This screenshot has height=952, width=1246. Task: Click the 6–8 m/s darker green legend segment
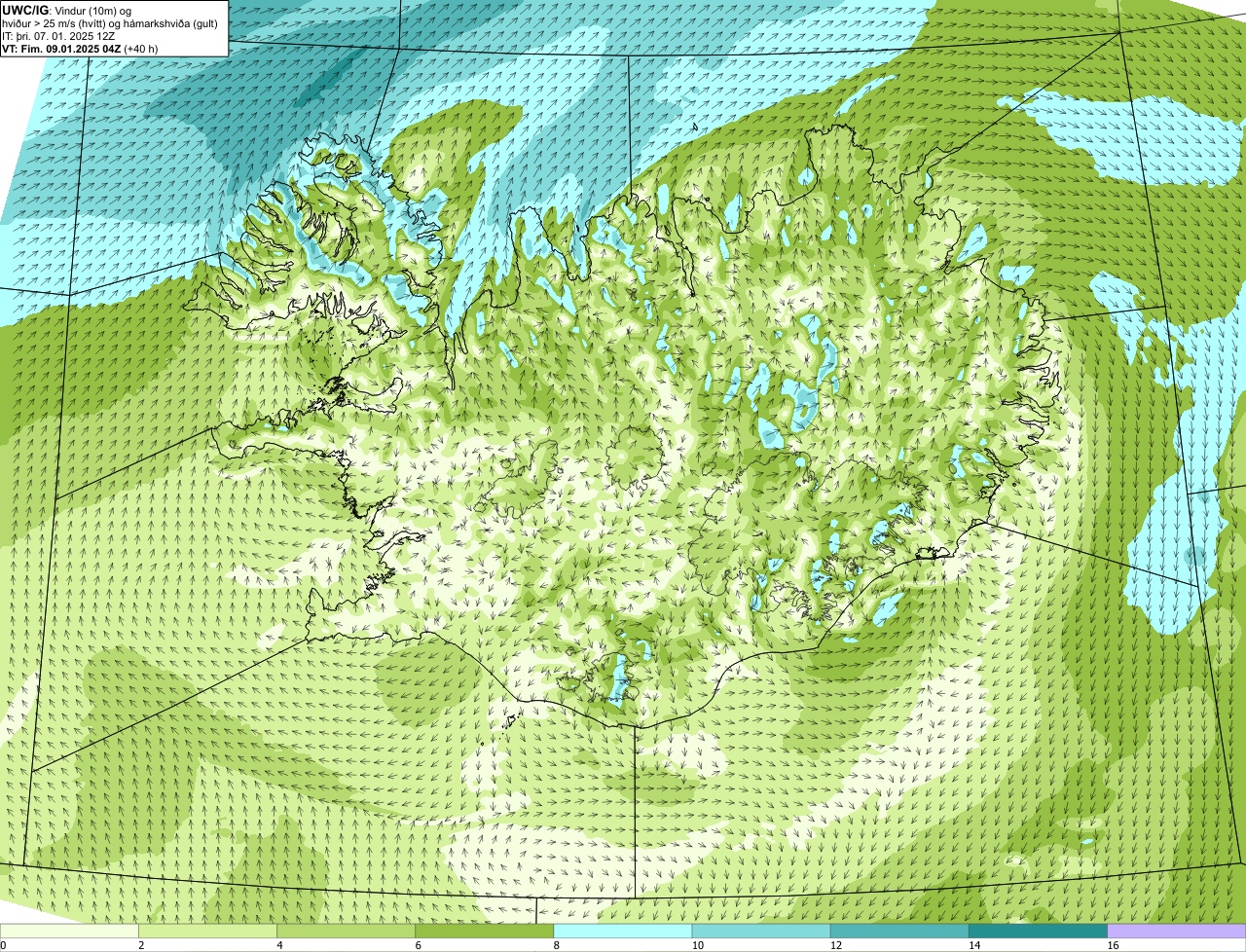(x=485, y=931)
